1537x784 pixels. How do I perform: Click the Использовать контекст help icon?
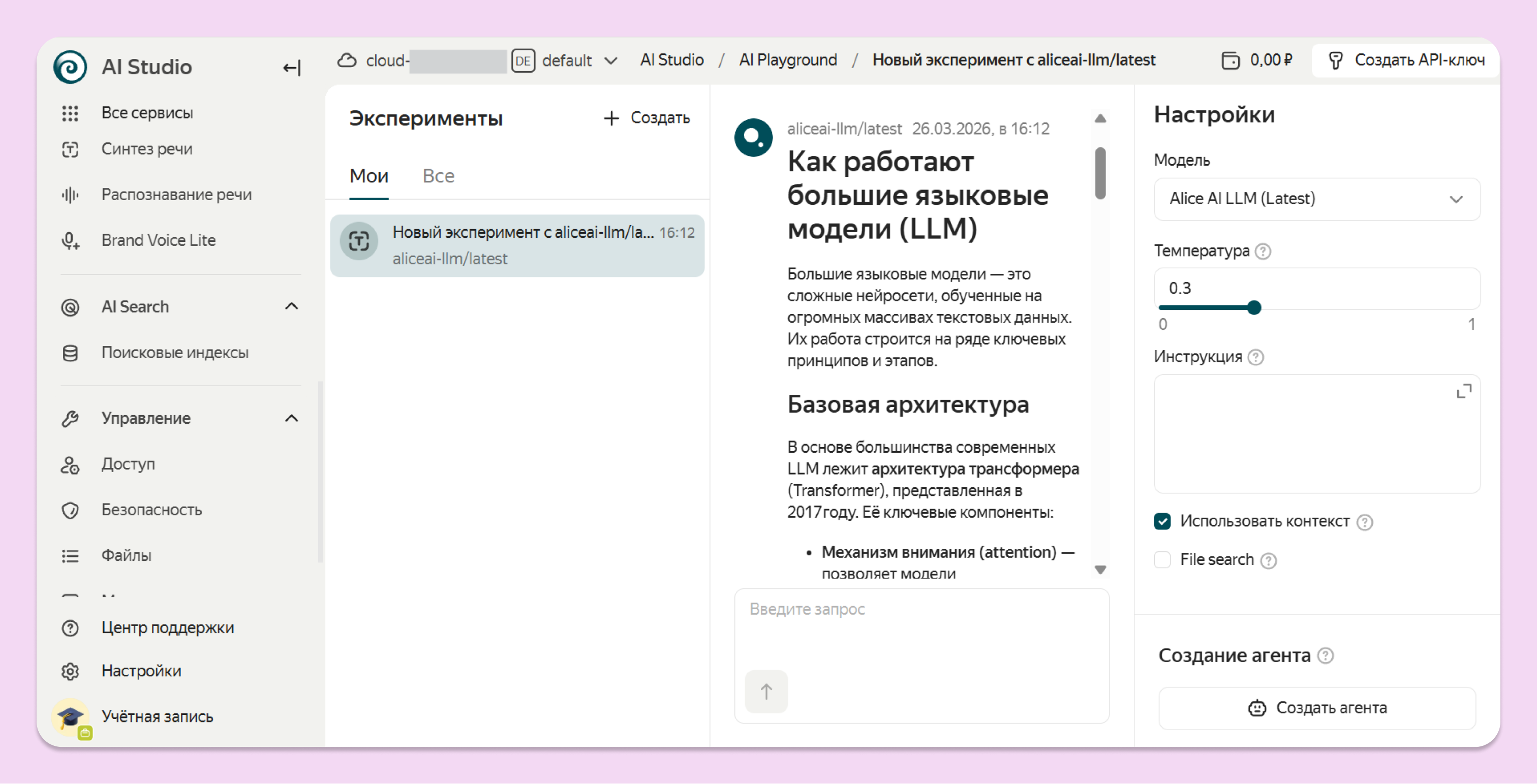(x=1364, y=522)
